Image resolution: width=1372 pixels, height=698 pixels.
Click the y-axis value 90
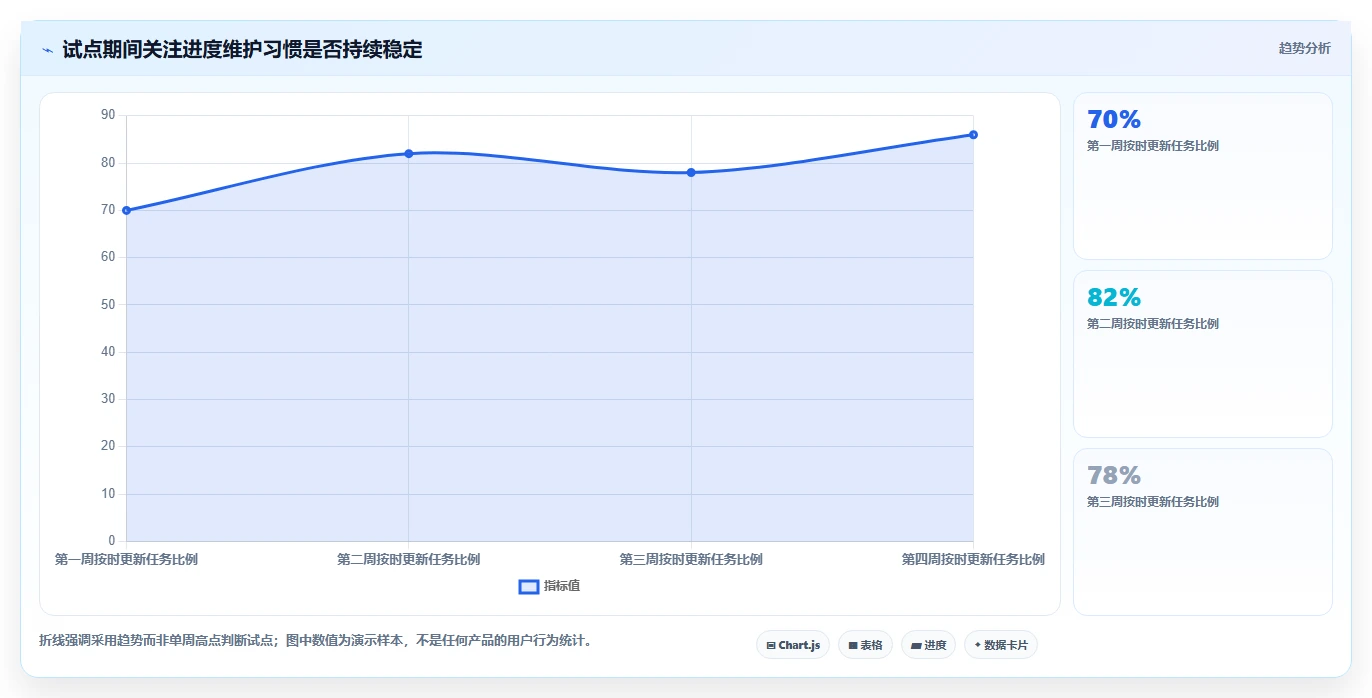[108, 115]
